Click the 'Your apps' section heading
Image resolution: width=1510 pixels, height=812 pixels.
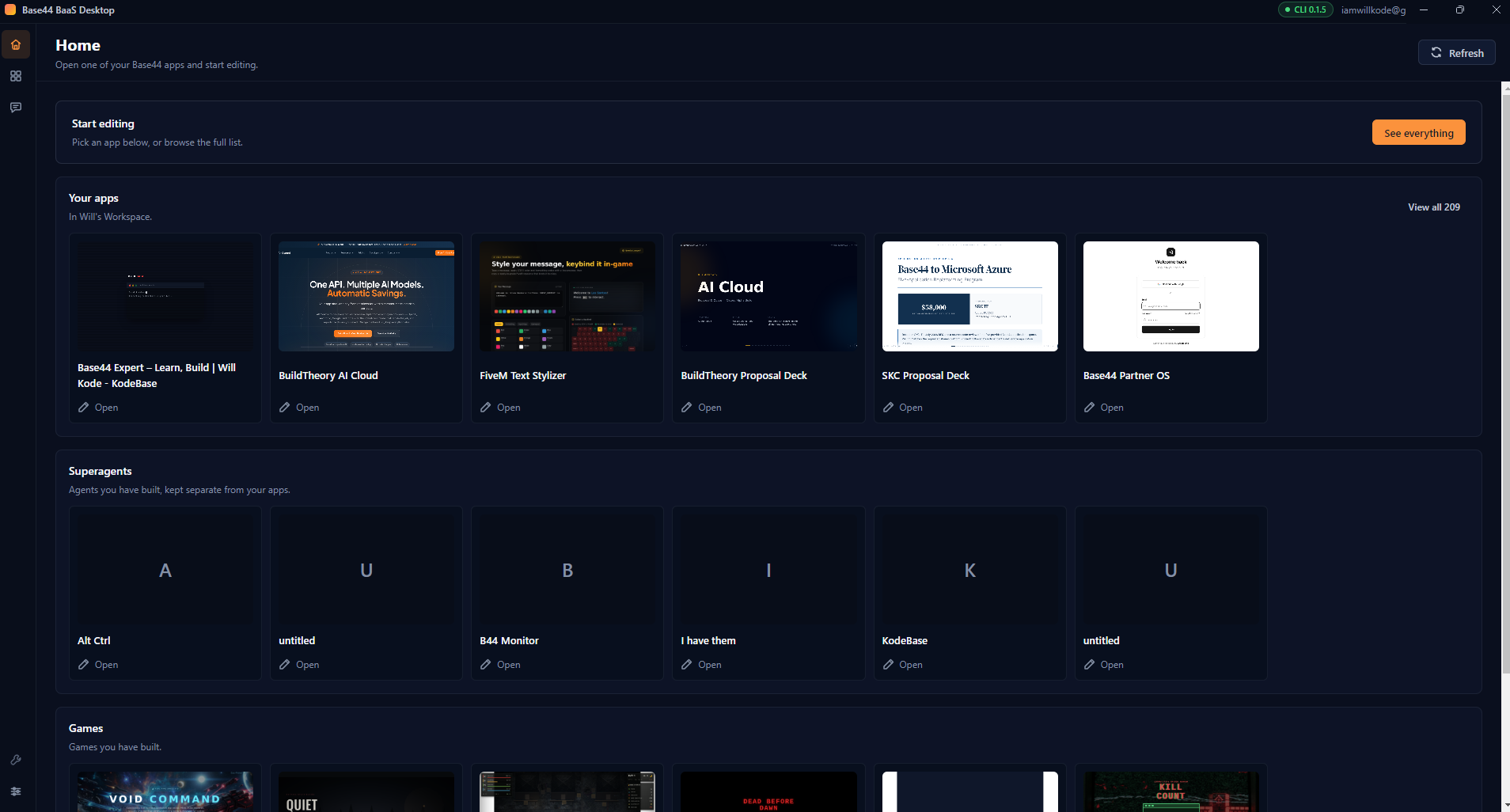pos(93,198)
